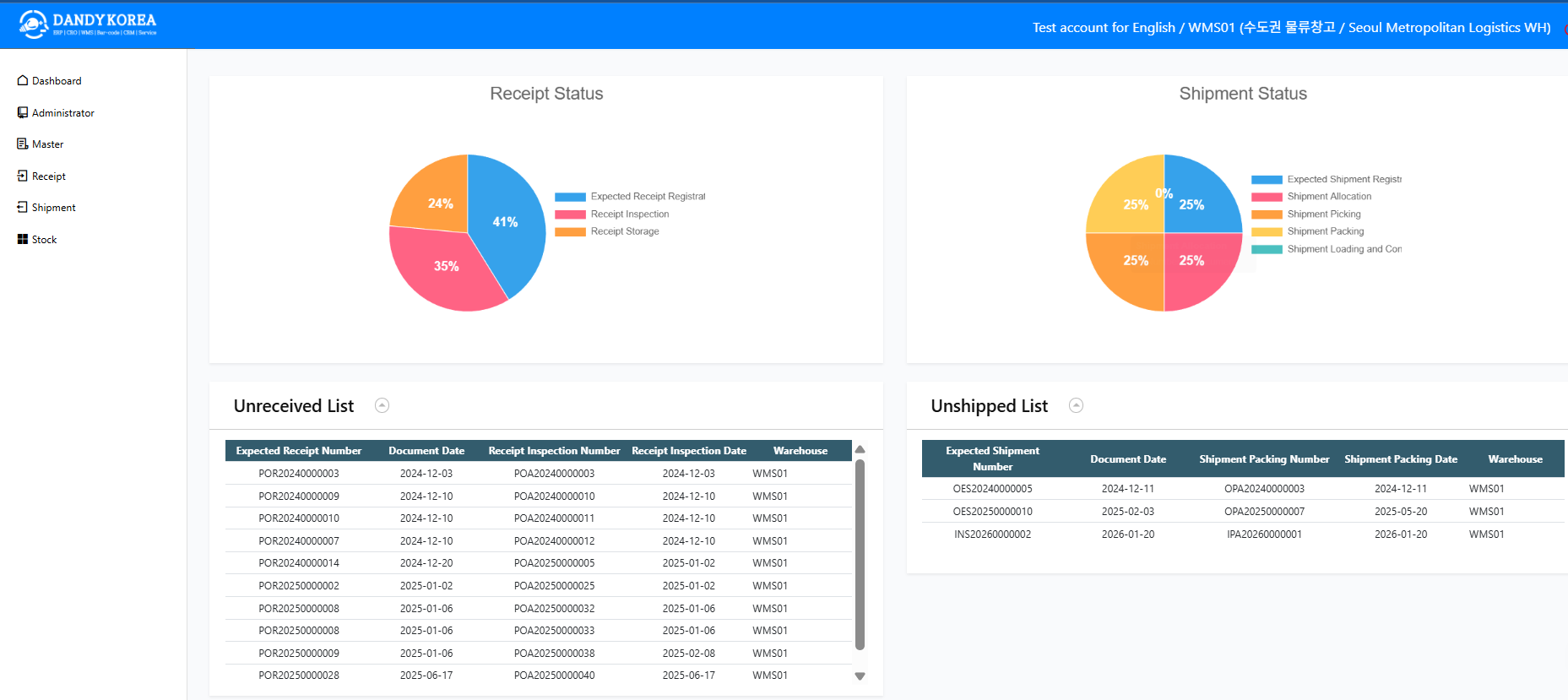Viewport: 1568px width, 700px height.
Task: Toggle Expected Receipt Registration legend entry
Action: point(630,197)
